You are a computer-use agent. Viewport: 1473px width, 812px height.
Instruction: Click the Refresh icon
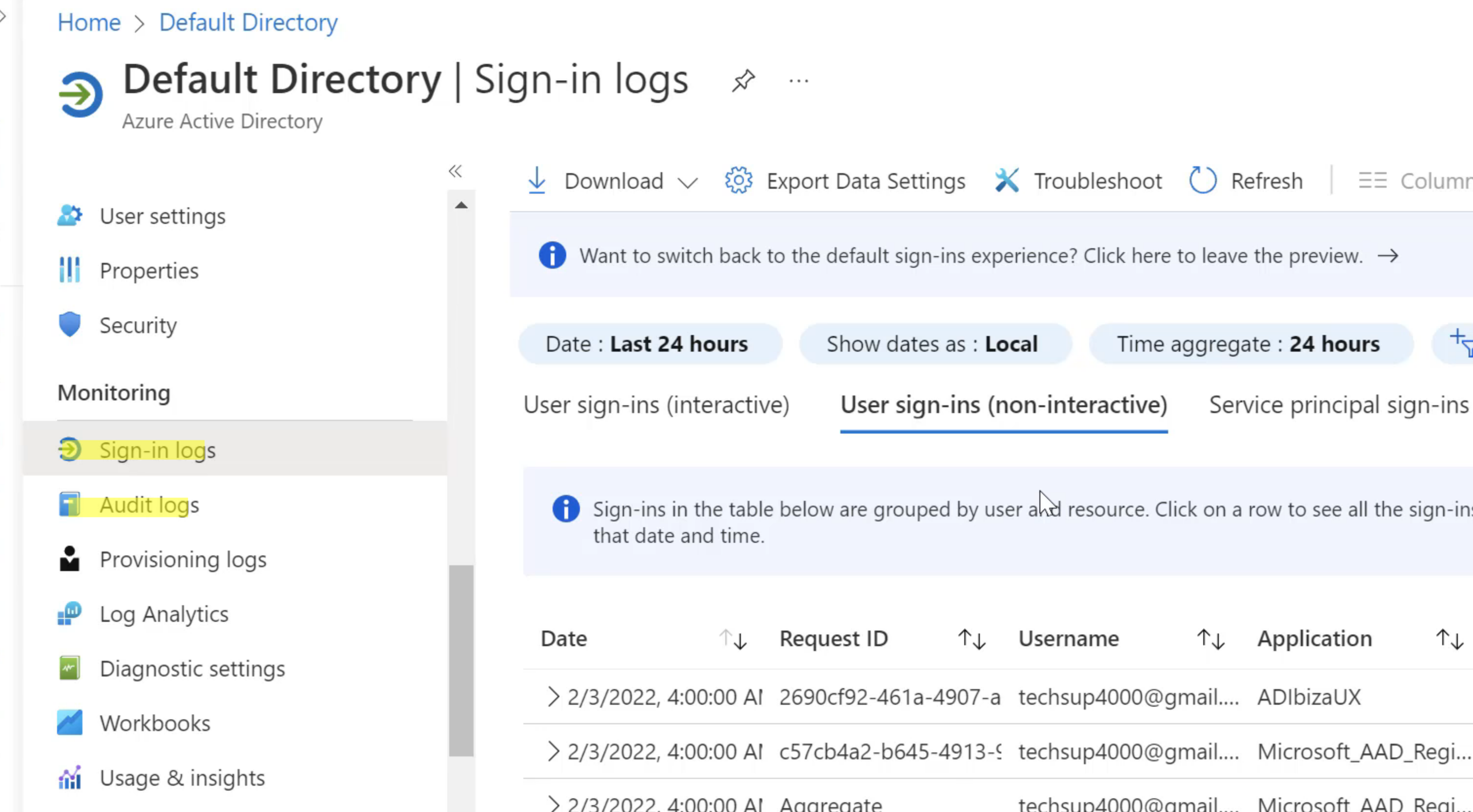tap(1203, 180)
